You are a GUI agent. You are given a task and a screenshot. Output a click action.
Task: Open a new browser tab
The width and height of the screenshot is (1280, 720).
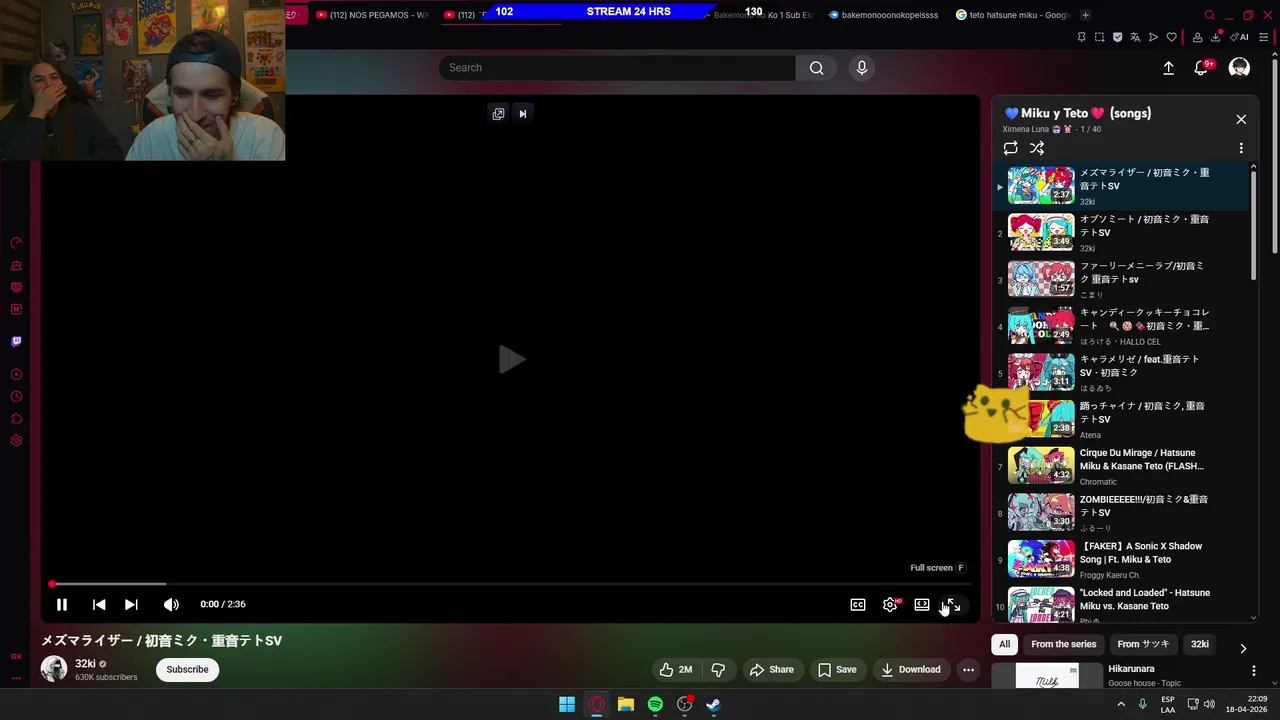1085,15
